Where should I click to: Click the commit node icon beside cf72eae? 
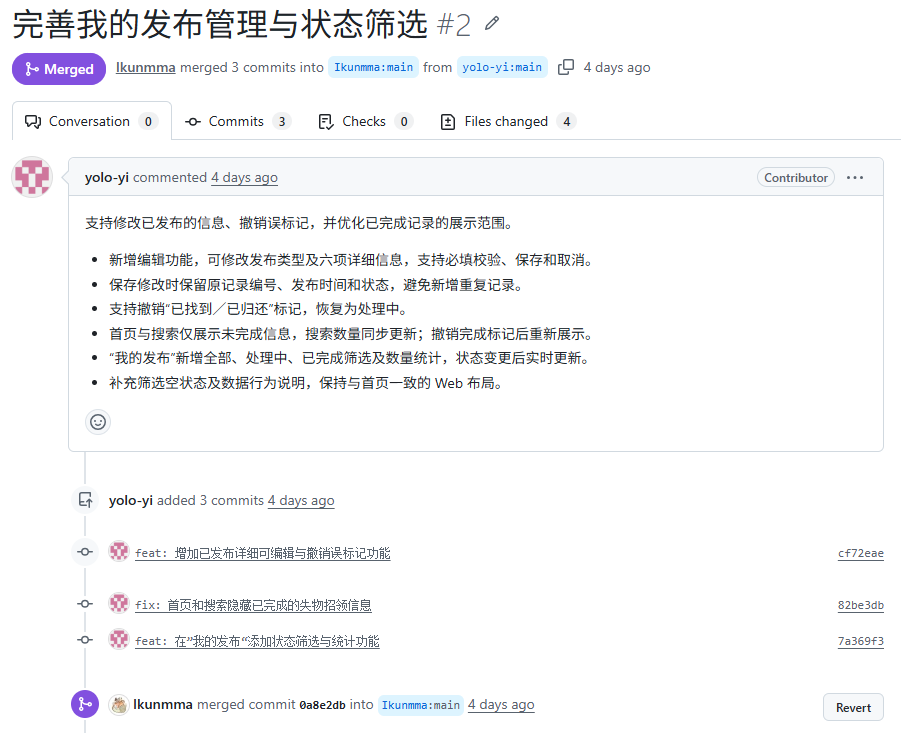click(85, 551)
